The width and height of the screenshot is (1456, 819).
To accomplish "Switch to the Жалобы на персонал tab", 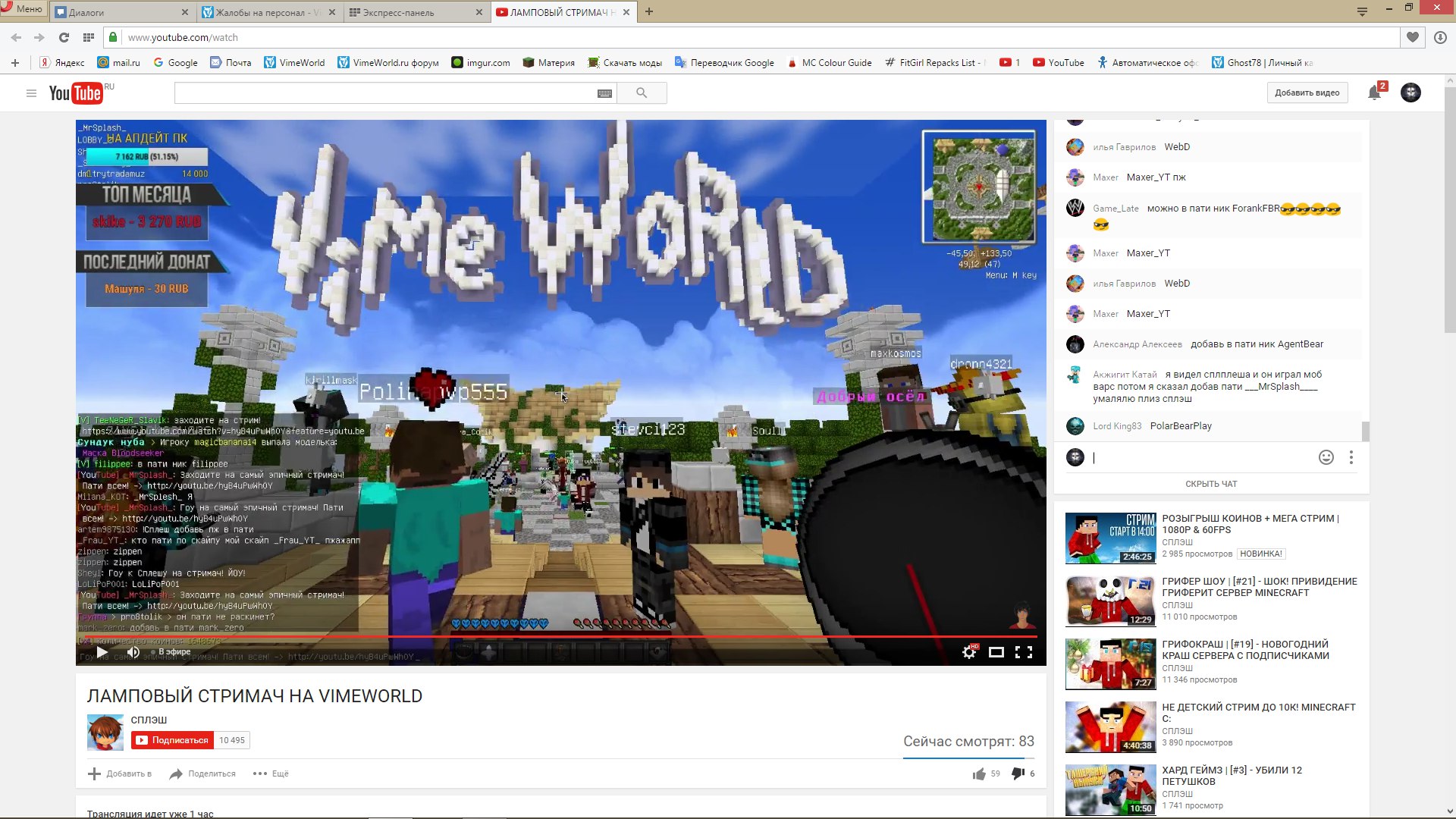I will coord(269,12).
